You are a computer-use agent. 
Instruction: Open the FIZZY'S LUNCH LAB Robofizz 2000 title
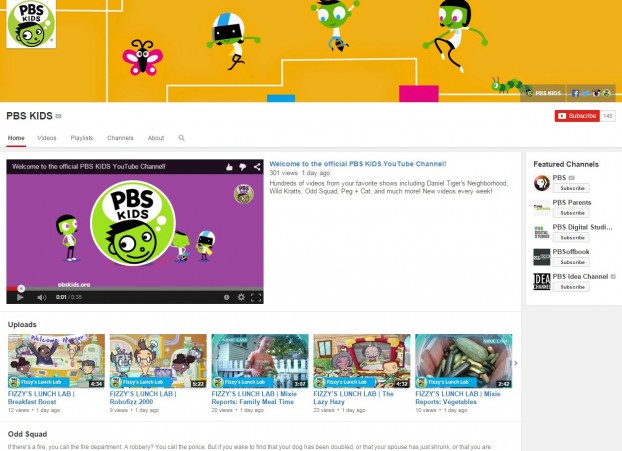pos(143,398)
